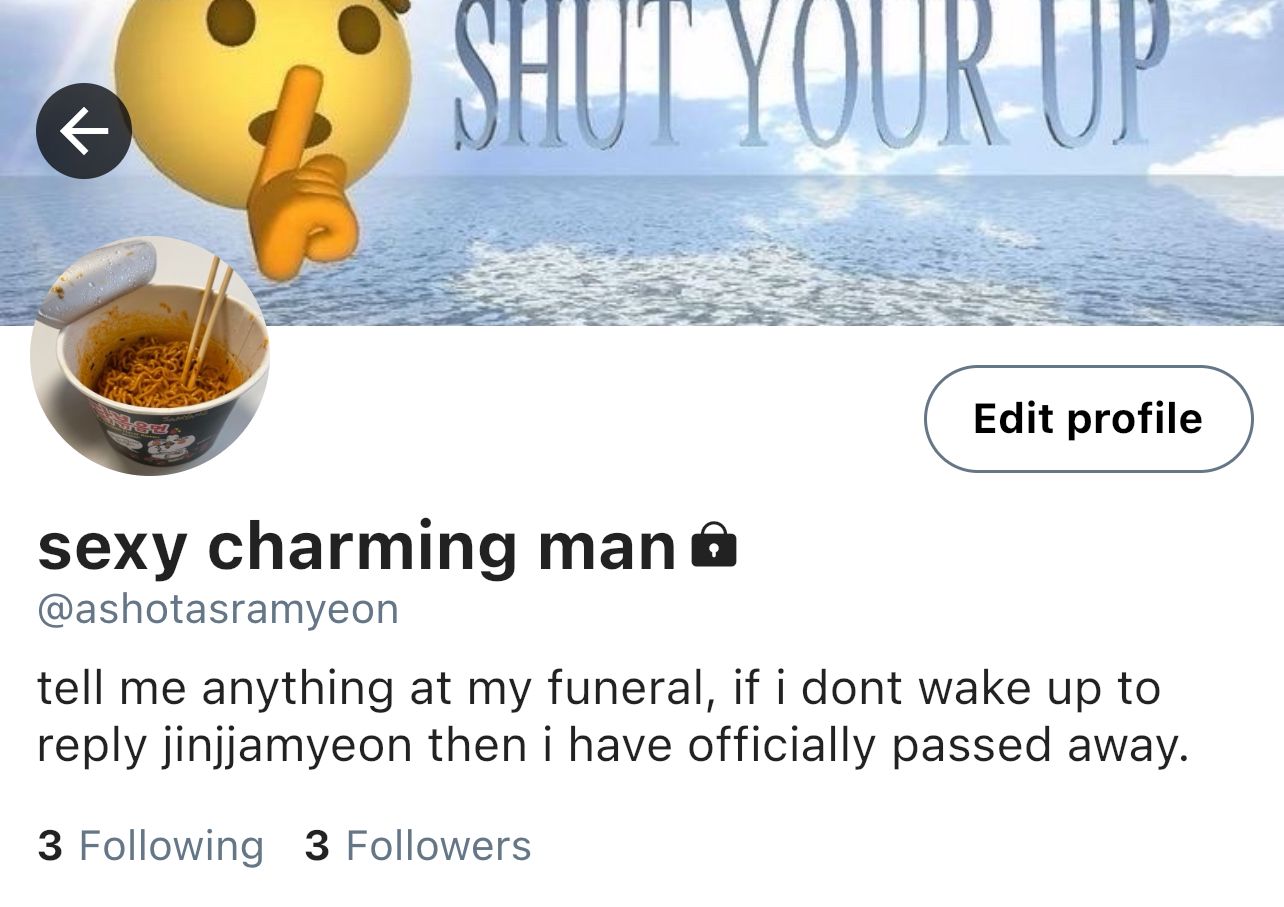This screenshot has height=907, width=1284.
Task: Open the Followers list
Action: 418,846
